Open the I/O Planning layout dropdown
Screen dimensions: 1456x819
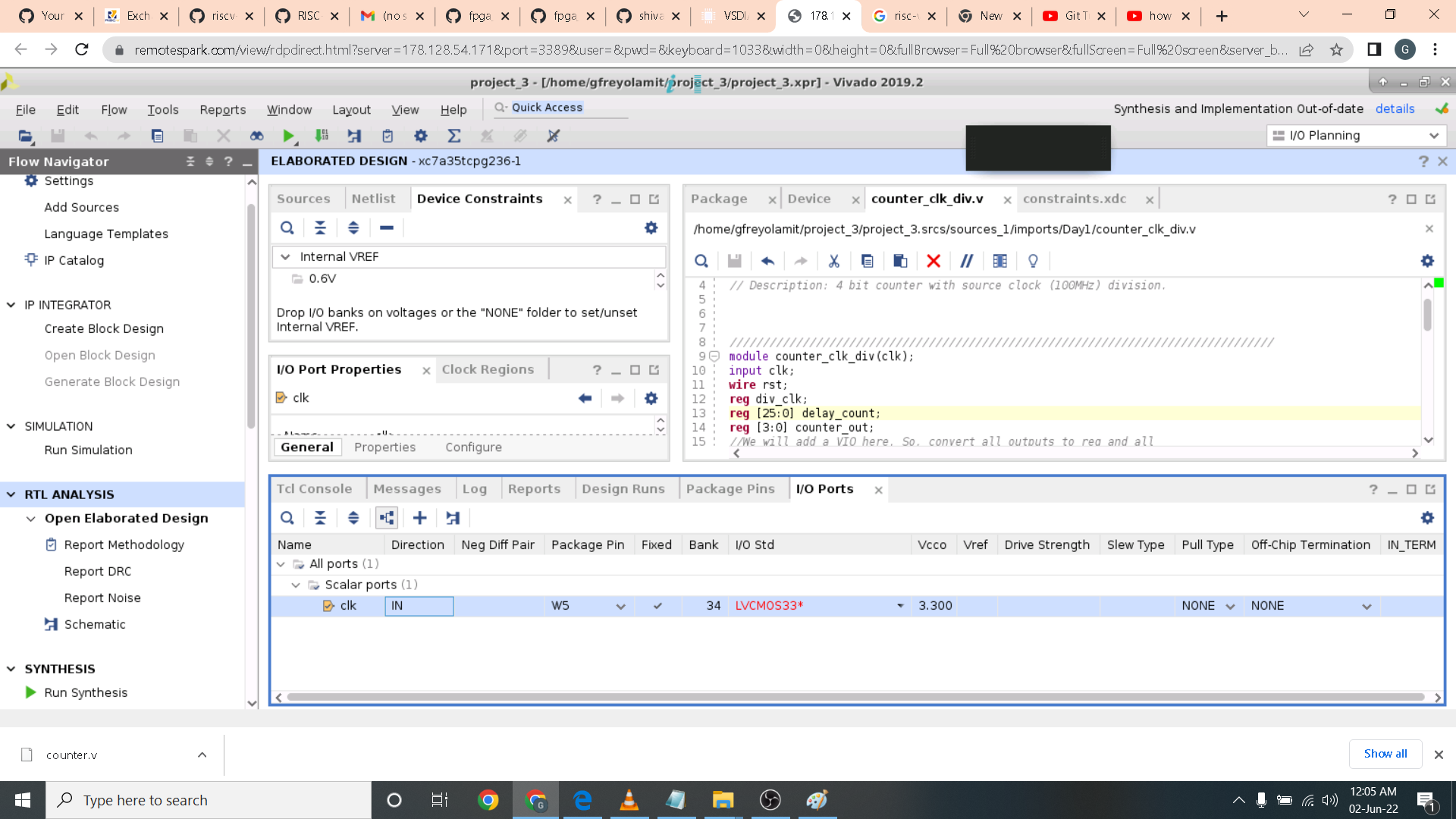point(1433,136)
